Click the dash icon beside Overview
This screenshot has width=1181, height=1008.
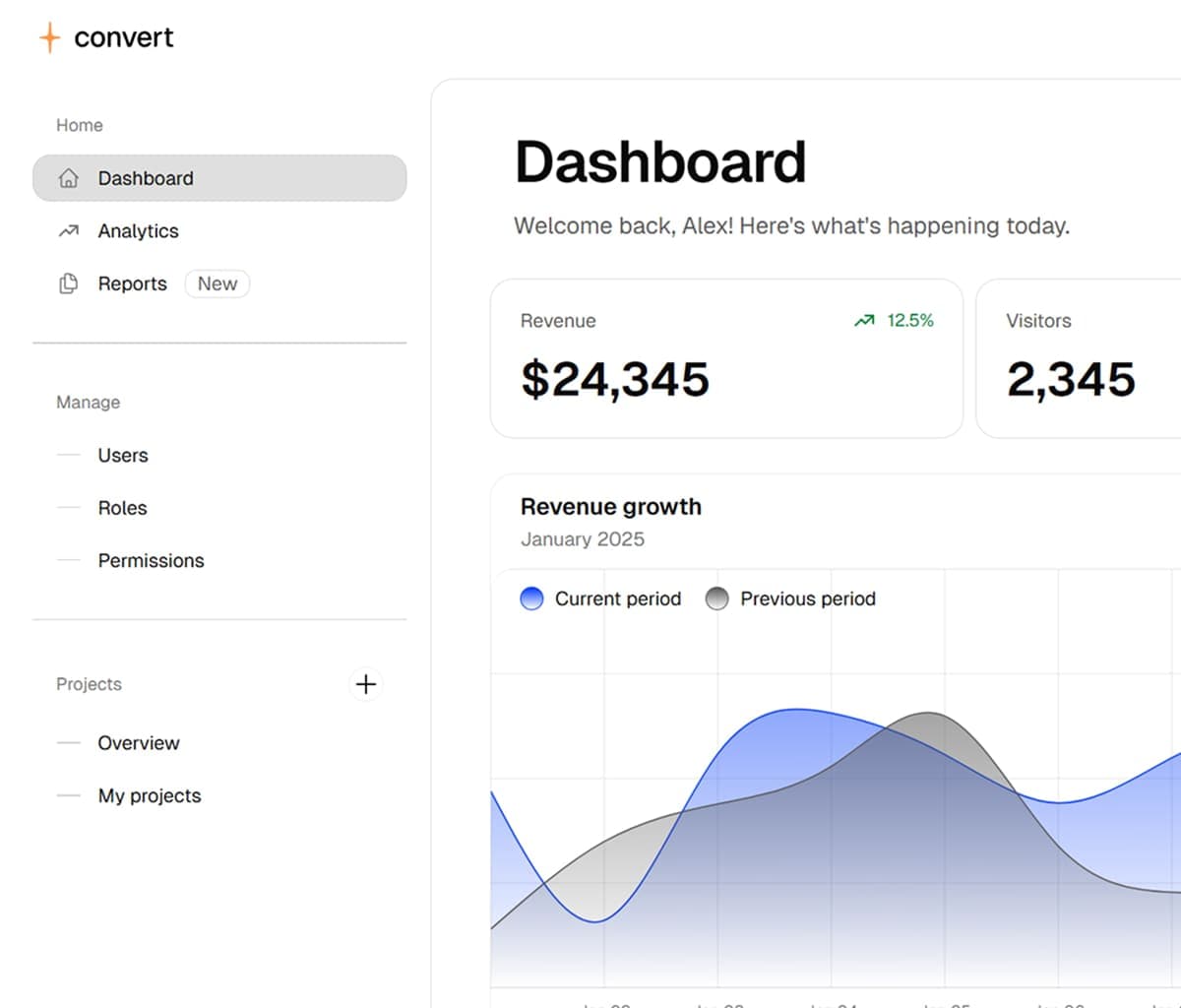pyautogui.click(x=69, y=743)
